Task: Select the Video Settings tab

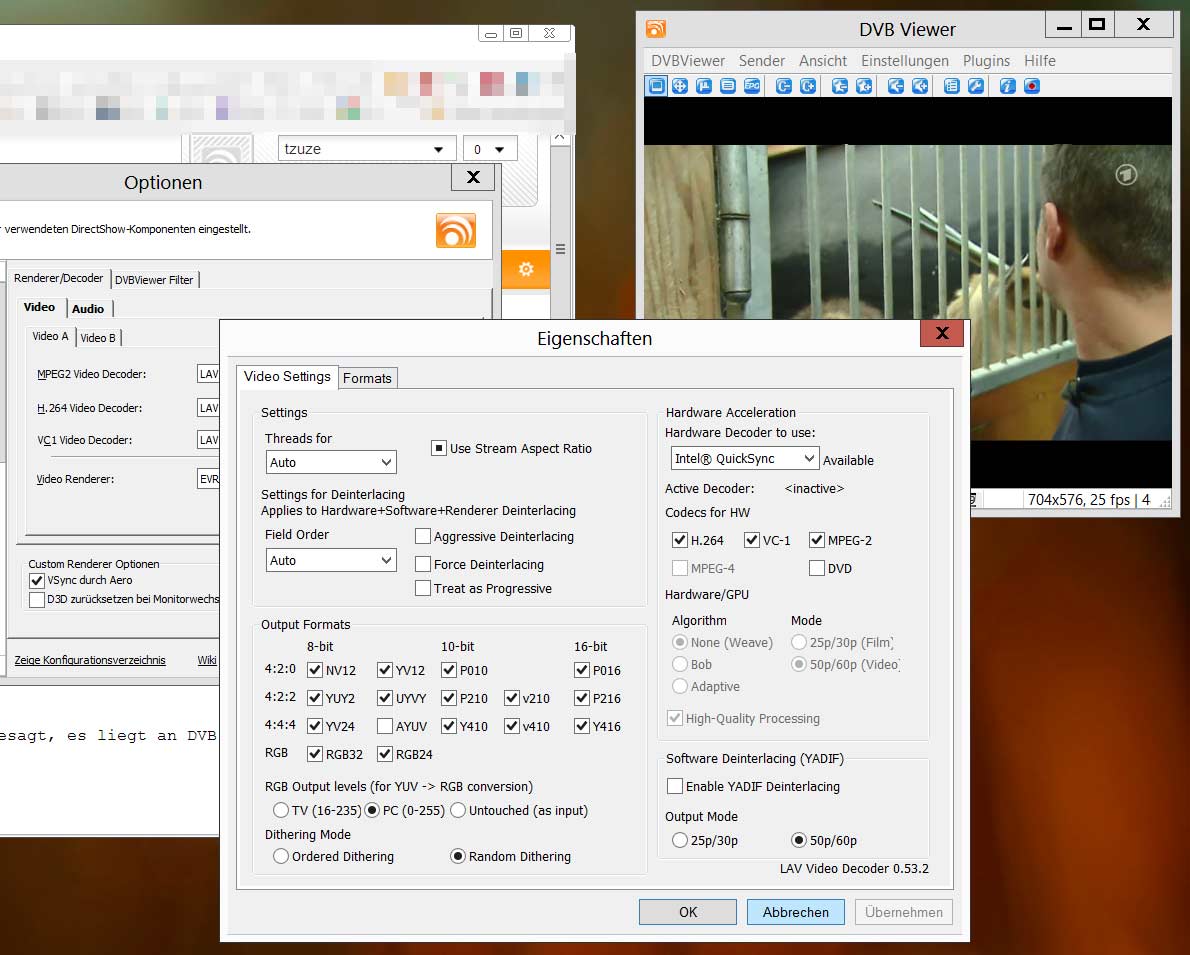Action: tap(287, 377)
